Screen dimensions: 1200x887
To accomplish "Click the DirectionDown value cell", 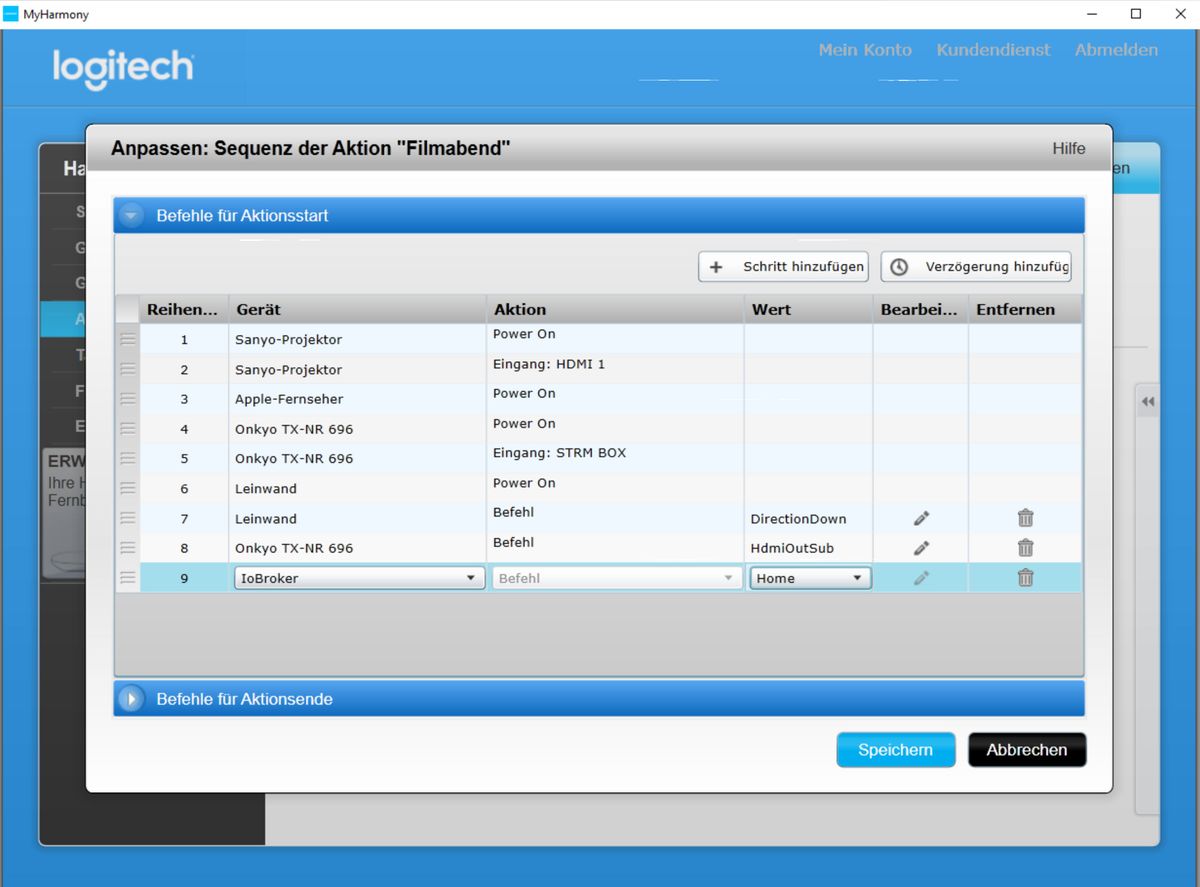I will 809,518.
